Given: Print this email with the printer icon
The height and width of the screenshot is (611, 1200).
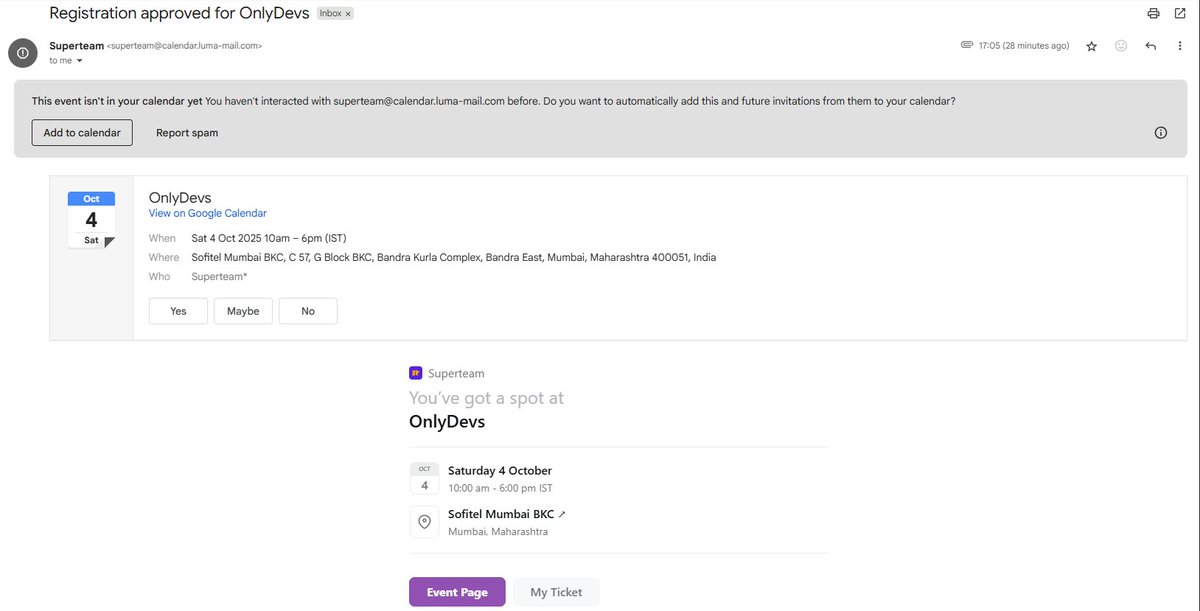Looking at the screenshot, I should point(1153,13).
